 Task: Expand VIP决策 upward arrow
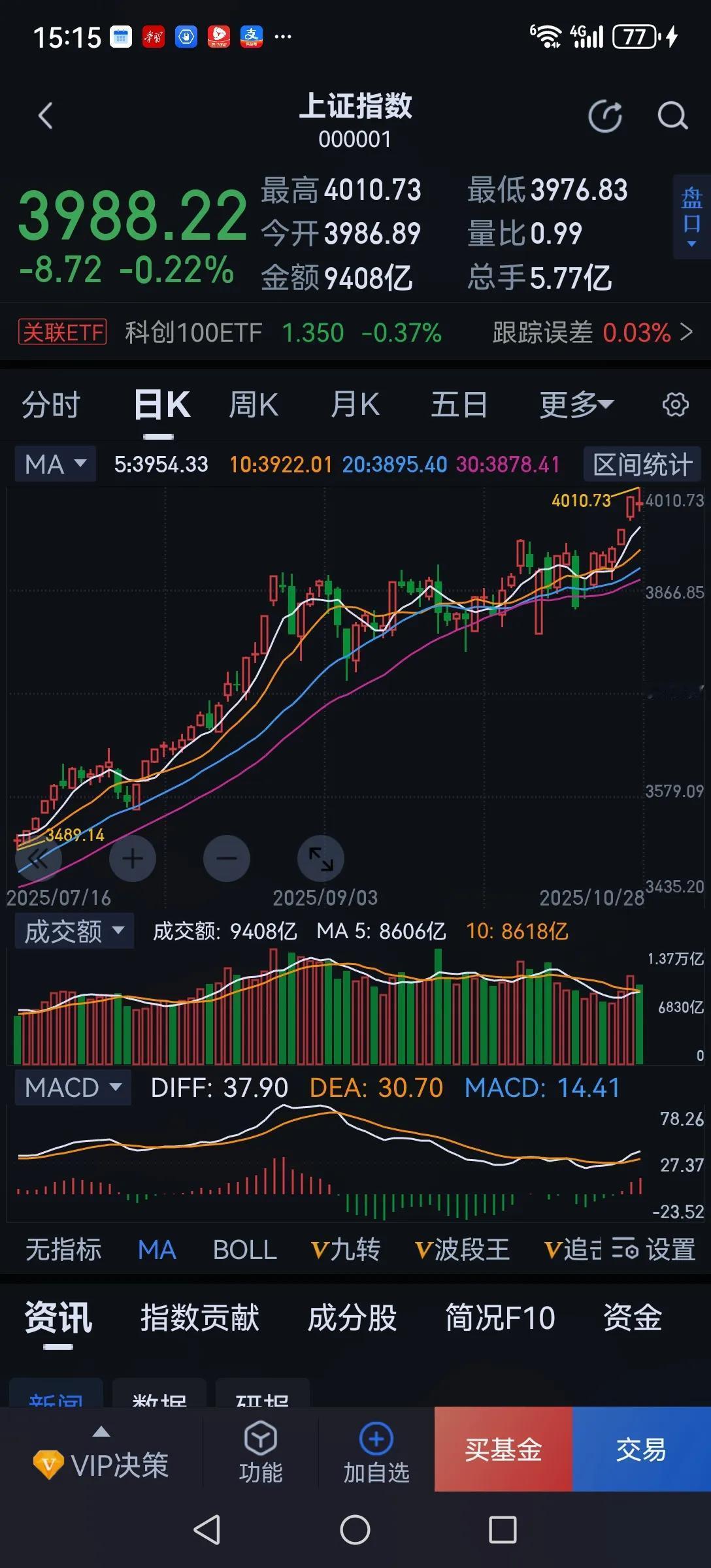101,1432
